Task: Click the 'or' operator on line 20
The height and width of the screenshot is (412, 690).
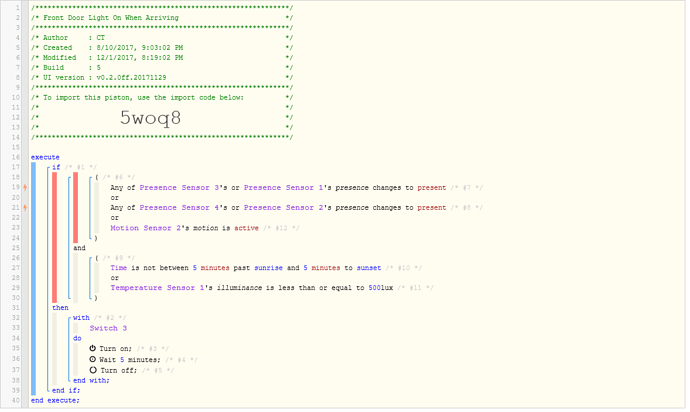Action: 114,198
